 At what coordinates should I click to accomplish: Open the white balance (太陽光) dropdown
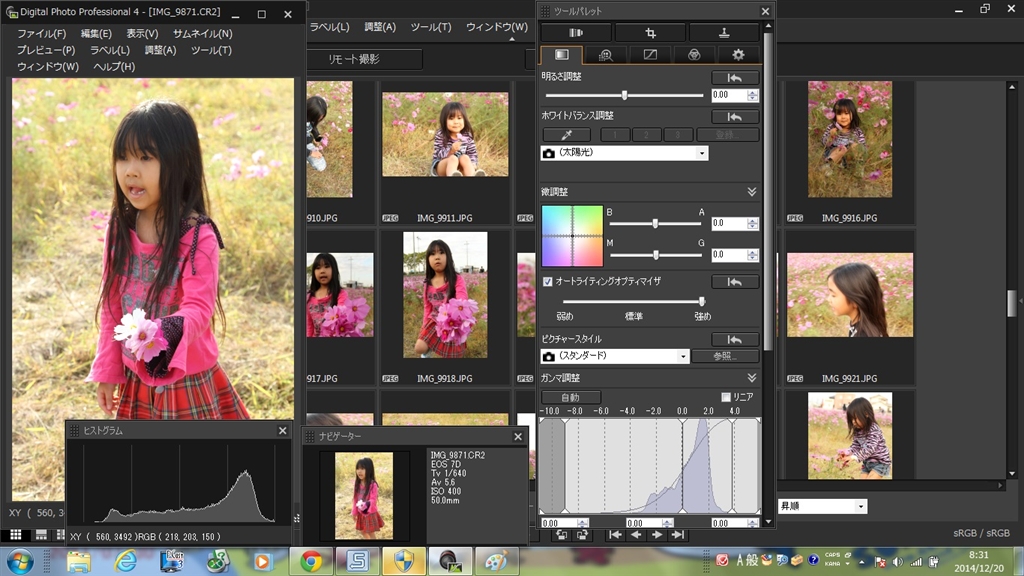703,154
